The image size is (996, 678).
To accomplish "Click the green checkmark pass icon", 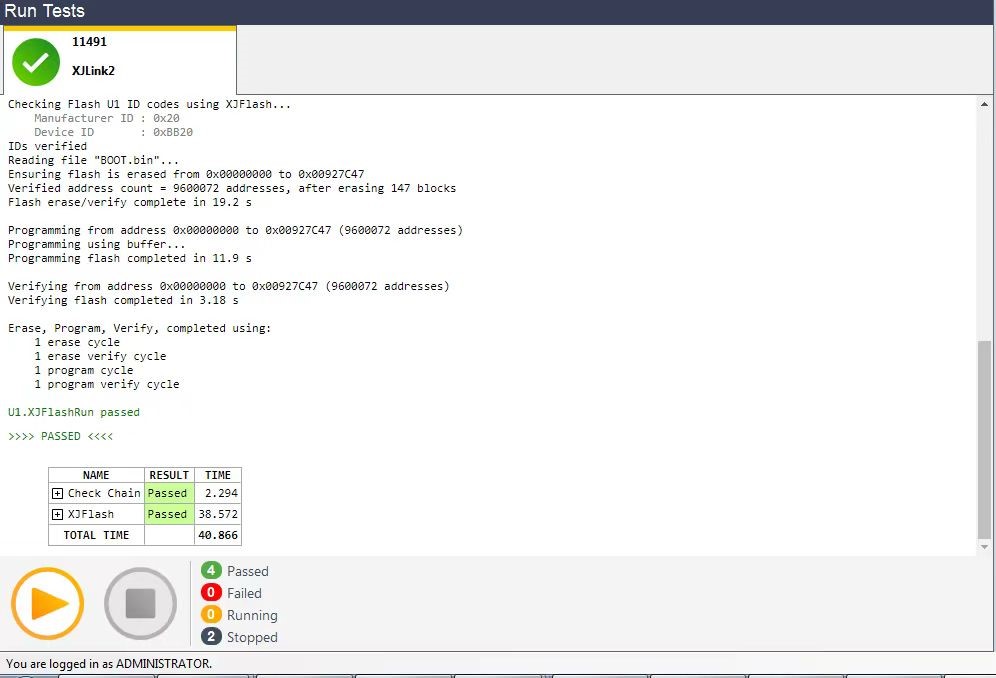I will (x=36, y=62).
